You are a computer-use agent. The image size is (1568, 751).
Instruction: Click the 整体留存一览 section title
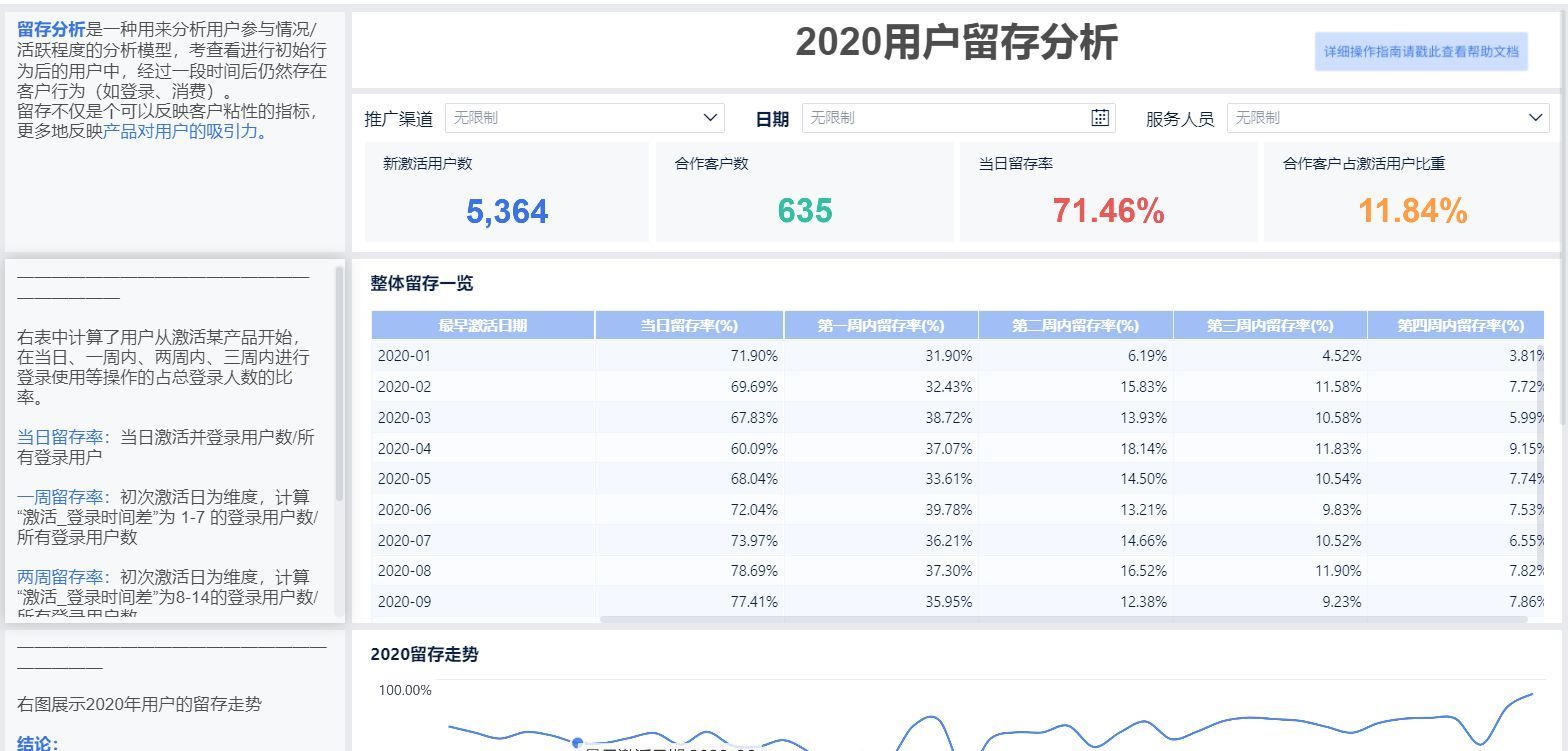pos(422,283)
